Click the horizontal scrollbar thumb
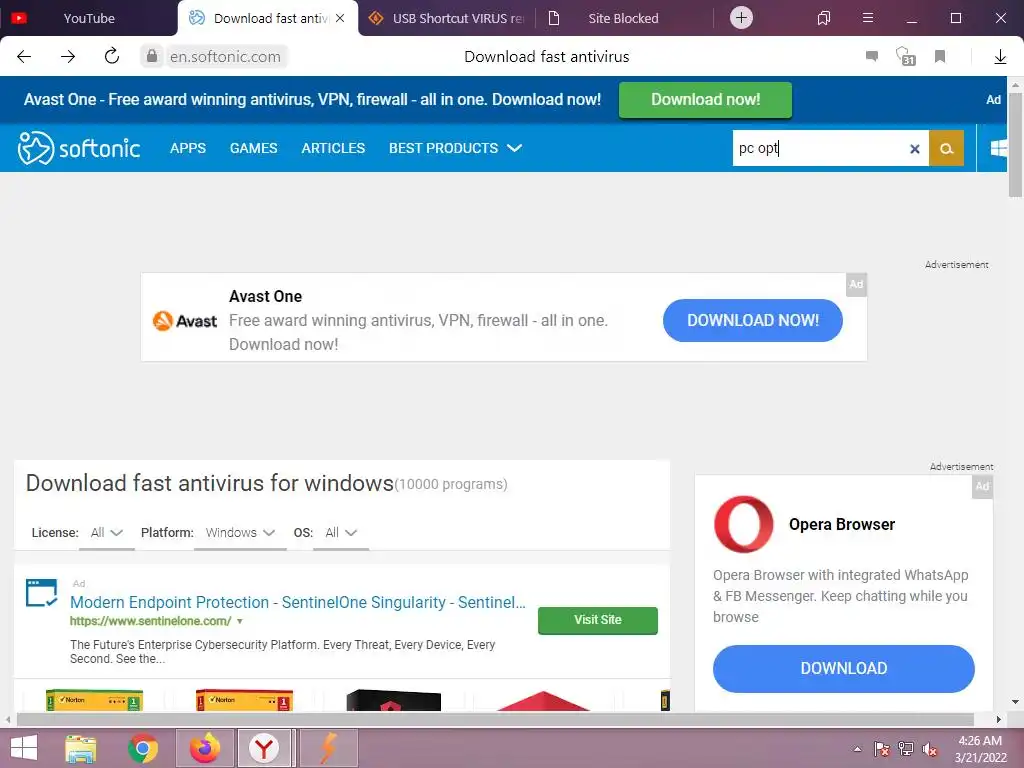Viewport: 1024px width, 768px height. tap(495, 719)
